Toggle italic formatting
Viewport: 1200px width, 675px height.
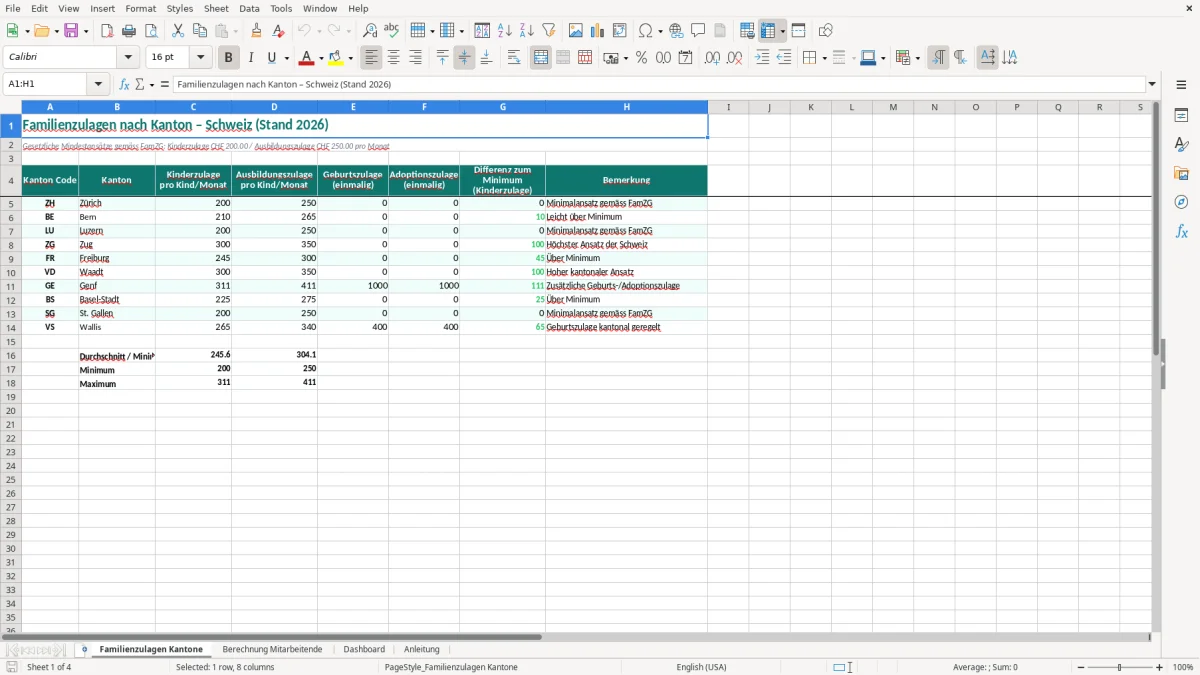click(x=251, y=58)
